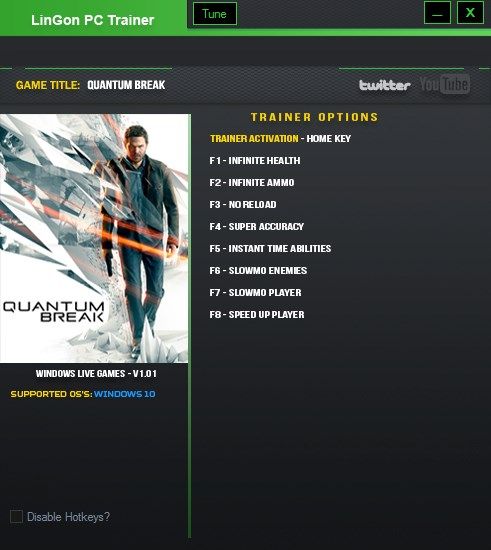The image size is (491, 550).
Task: Open the Twitter logo link
Action: click(x=384, y=85)
